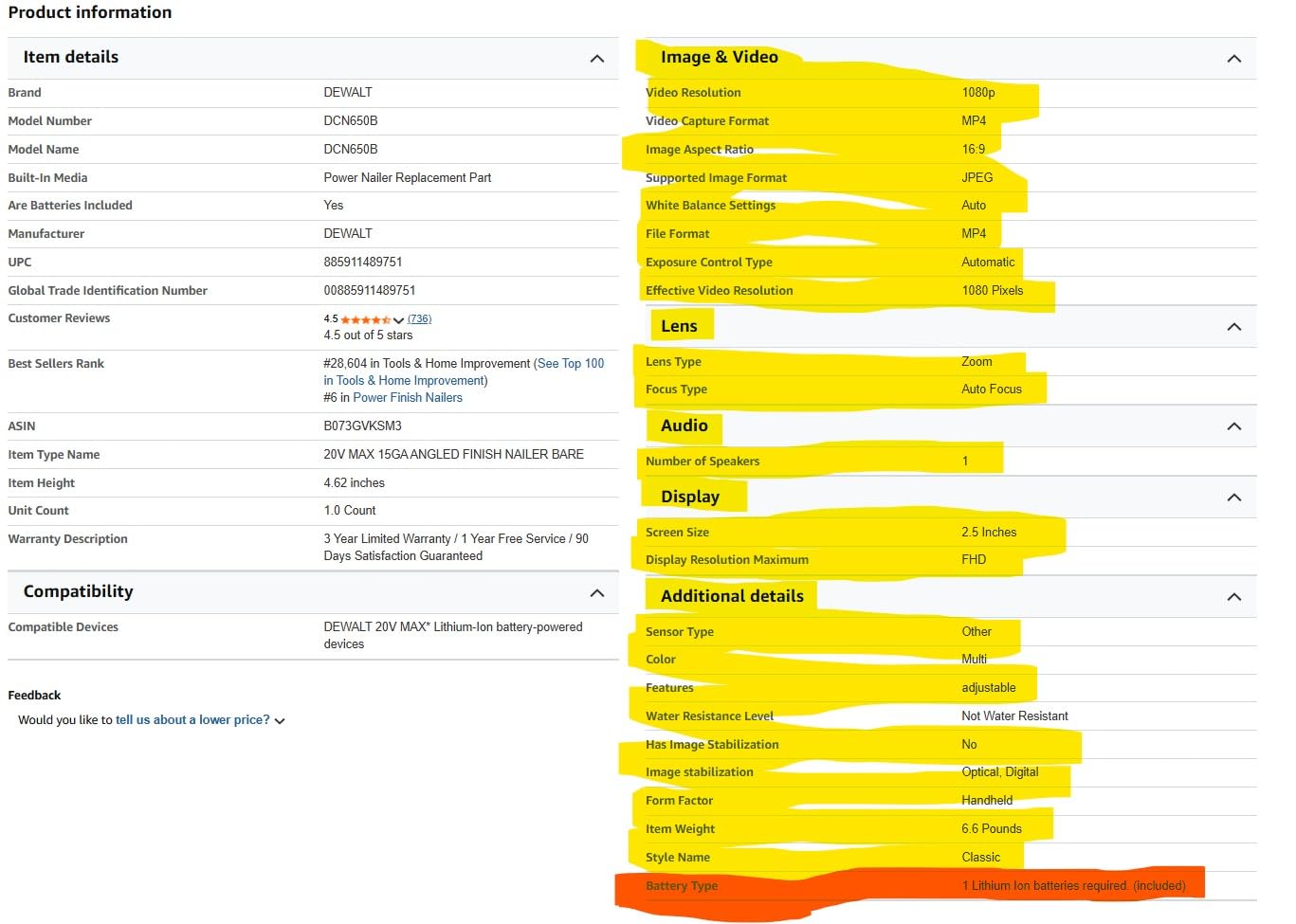
Task: Click the orange star rating icons
Action: coord(366,319)
